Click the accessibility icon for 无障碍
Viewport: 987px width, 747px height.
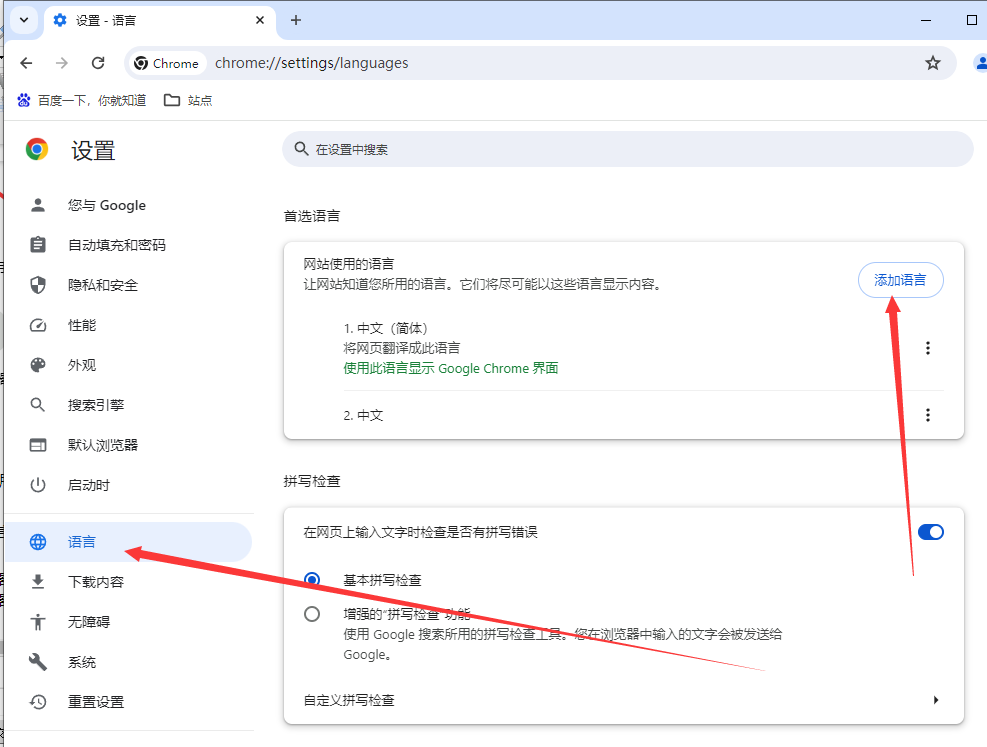pos(38,622)
